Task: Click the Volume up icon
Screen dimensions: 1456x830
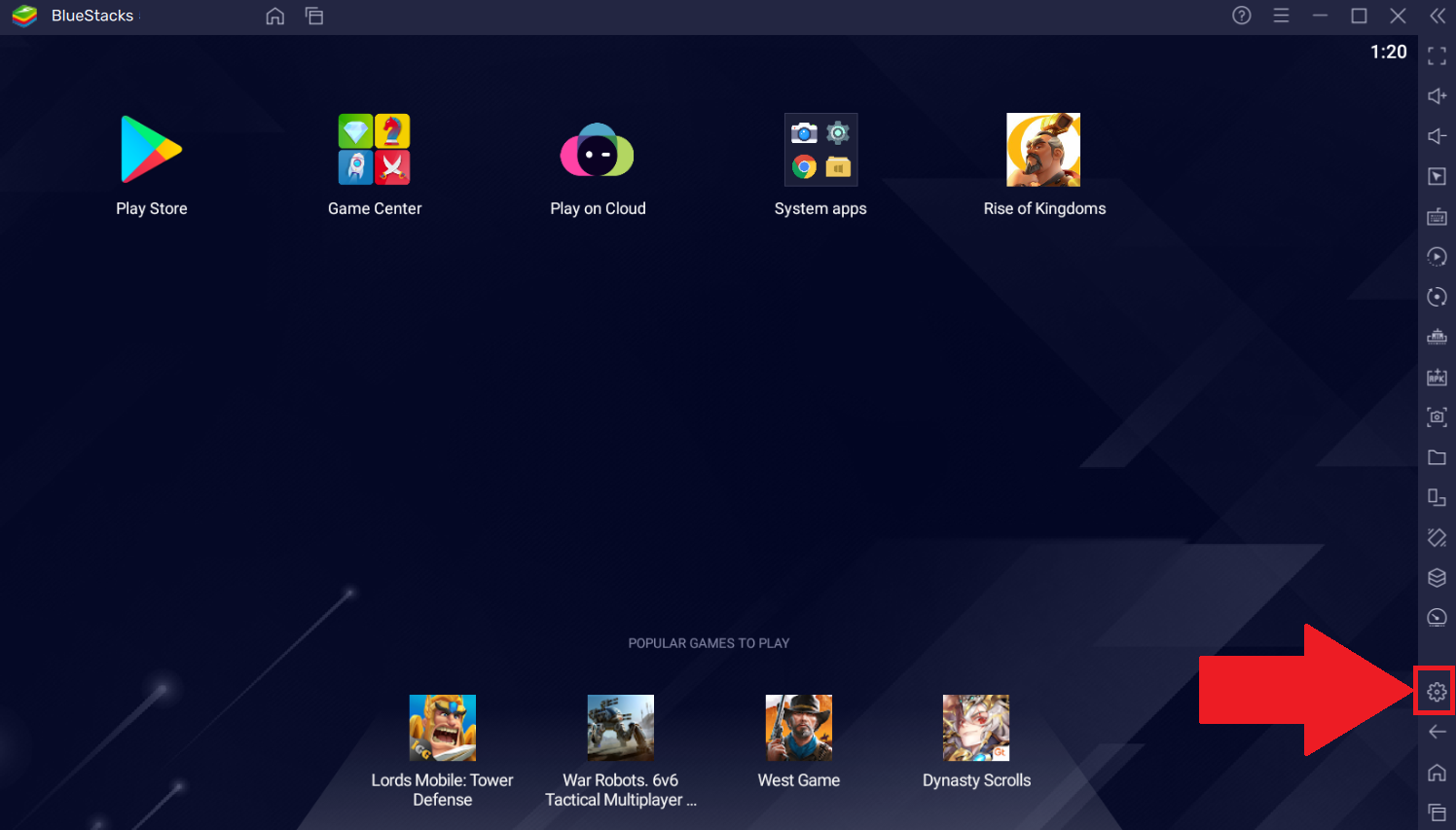Action: [x=1437, y=96]
